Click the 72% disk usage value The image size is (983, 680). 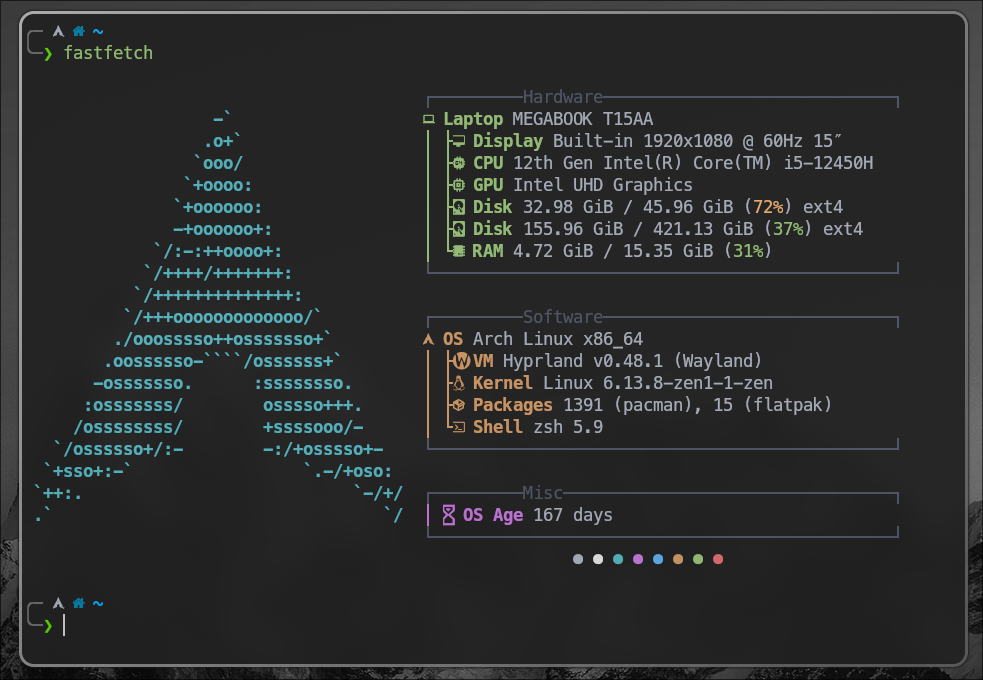(x=769, y=207)
